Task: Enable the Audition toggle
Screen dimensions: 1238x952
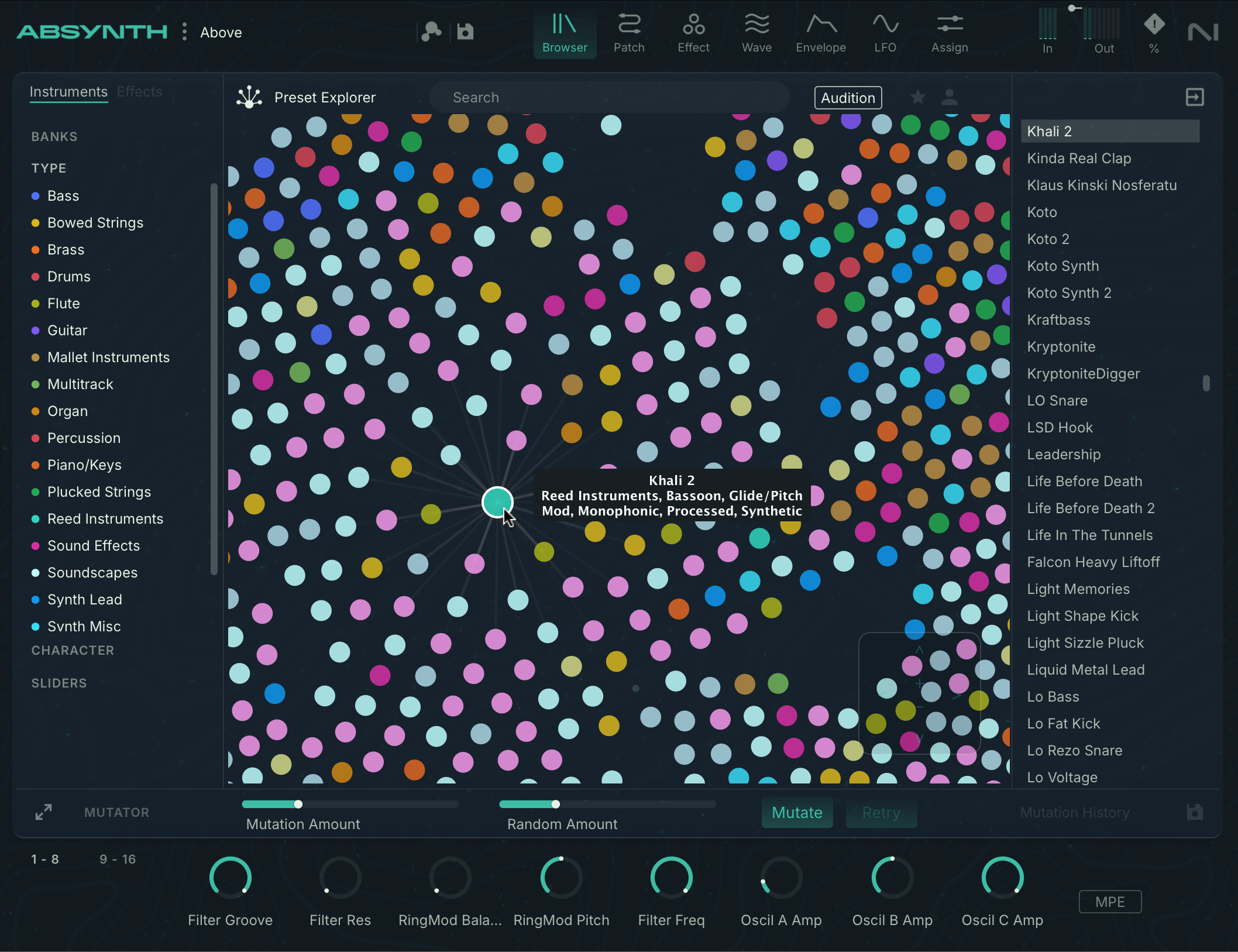Action: [x=847, y=97]
